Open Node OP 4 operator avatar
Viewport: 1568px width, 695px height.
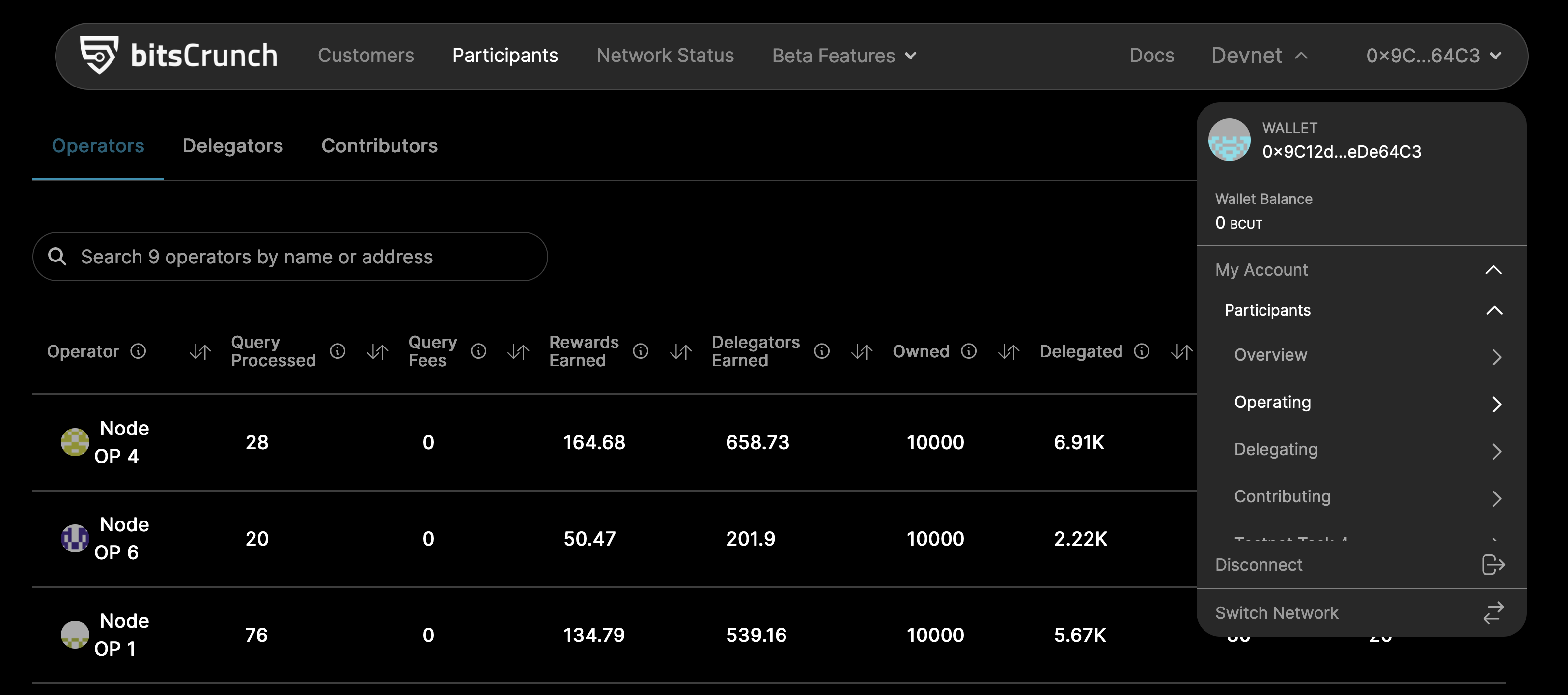click(75, 442)
